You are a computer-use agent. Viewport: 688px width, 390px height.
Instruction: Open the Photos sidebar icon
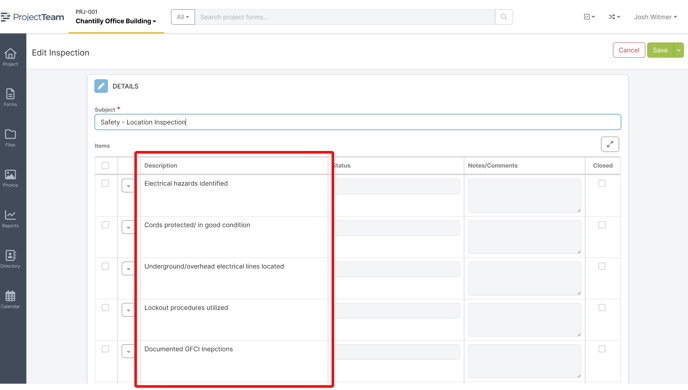pos(11,178)
